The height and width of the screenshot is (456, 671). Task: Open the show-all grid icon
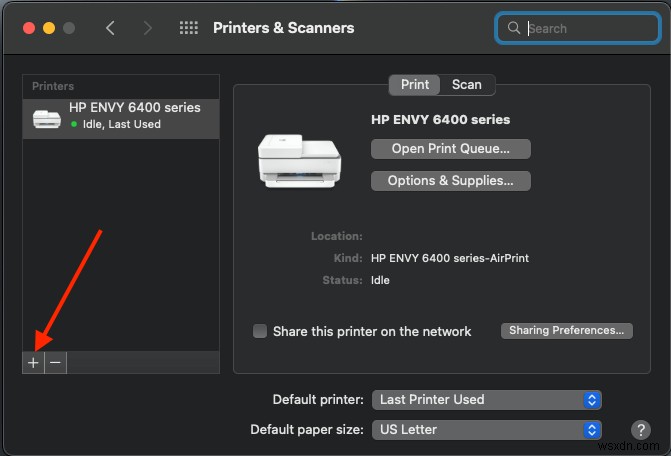188,28
